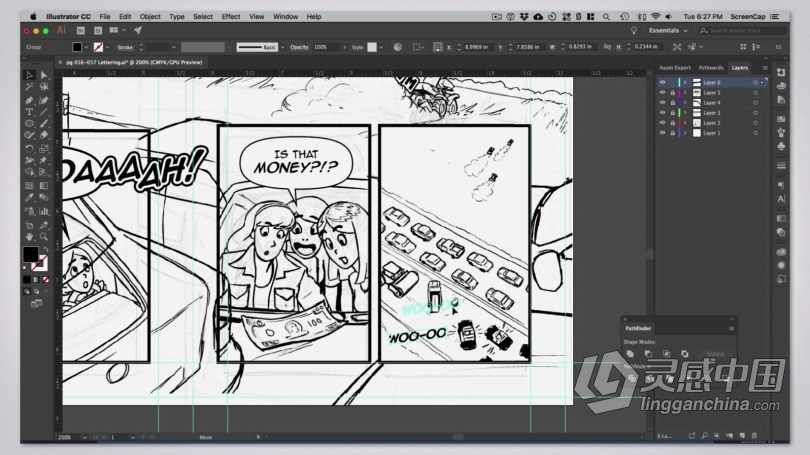The width and height of the screenshot is (810, 455).
Task: Select the Column Graph tool
Action: [44, 211]
